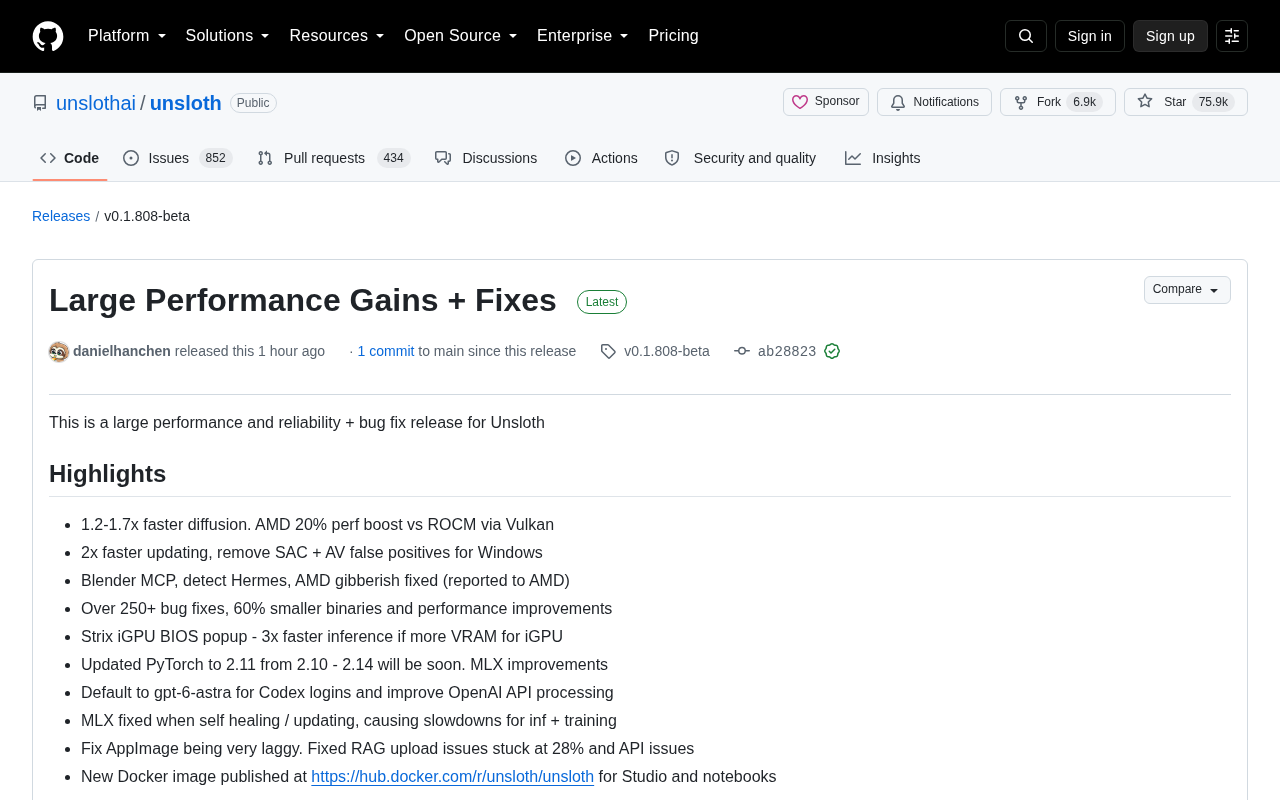This screenshot has width=1280, height=800.
Task: Click the release title Large Performance Gains + Fixes
Action: [303, 300]
